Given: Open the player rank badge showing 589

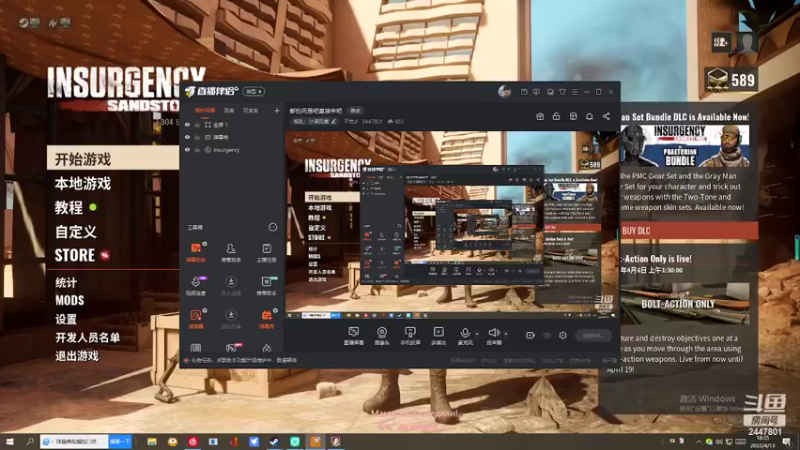Looking at the screenshot, I should [731, 80].
